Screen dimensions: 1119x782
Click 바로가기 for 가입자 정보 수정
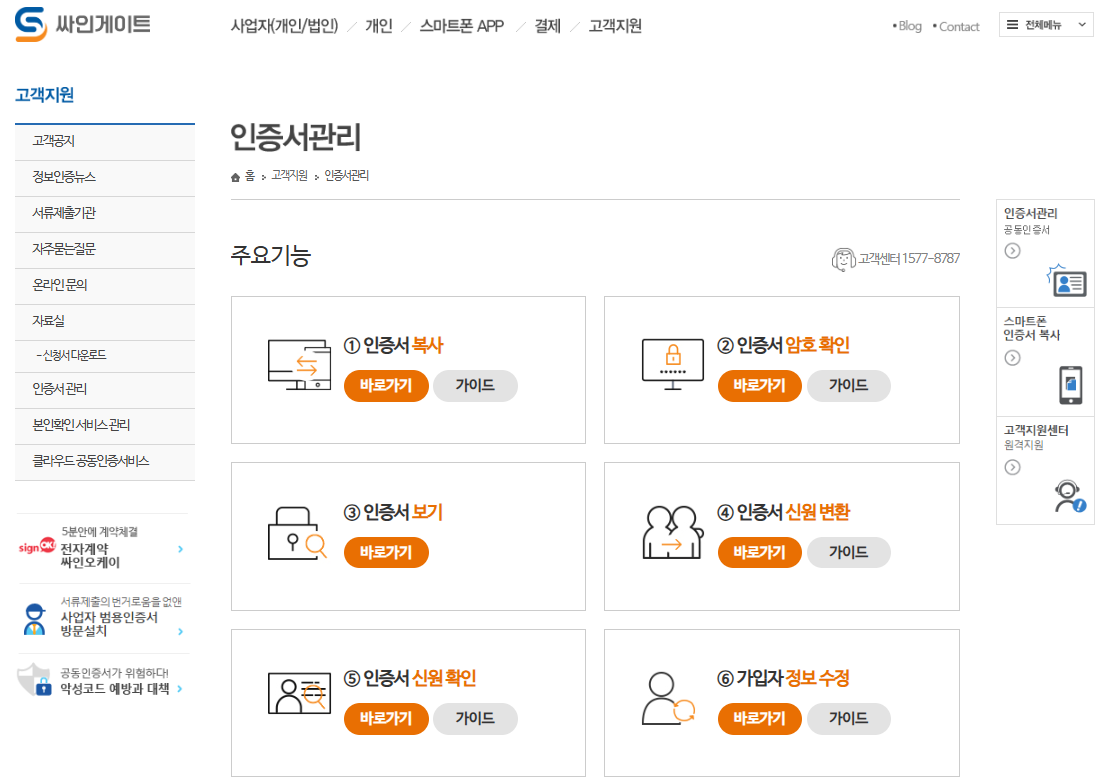click(x=759, y=718)
